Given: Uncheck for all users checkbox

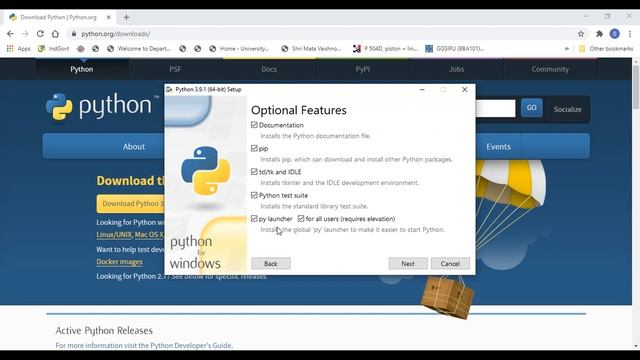Looking at the screenshot, I should (x=301, y=219).
